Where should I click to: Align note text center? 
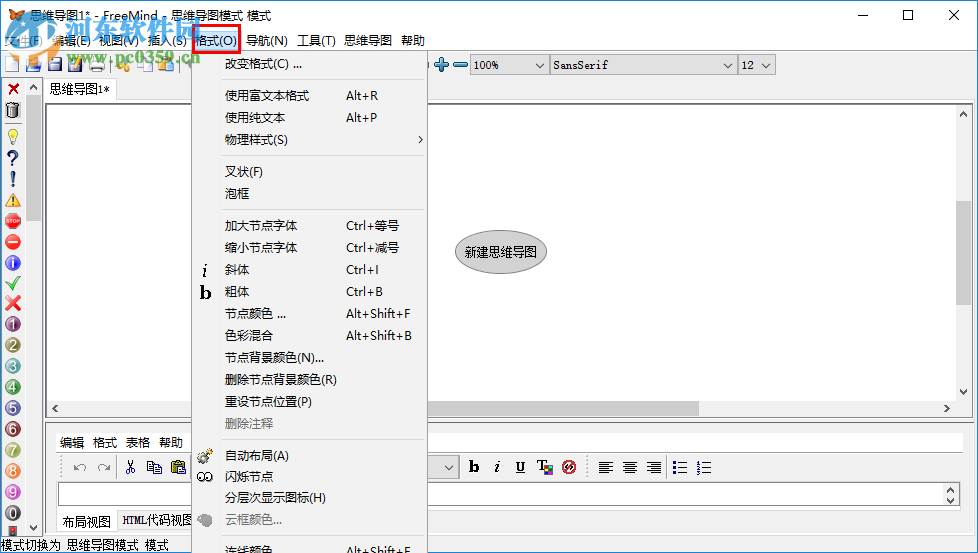pyautogui.click(x=630, y=467)
